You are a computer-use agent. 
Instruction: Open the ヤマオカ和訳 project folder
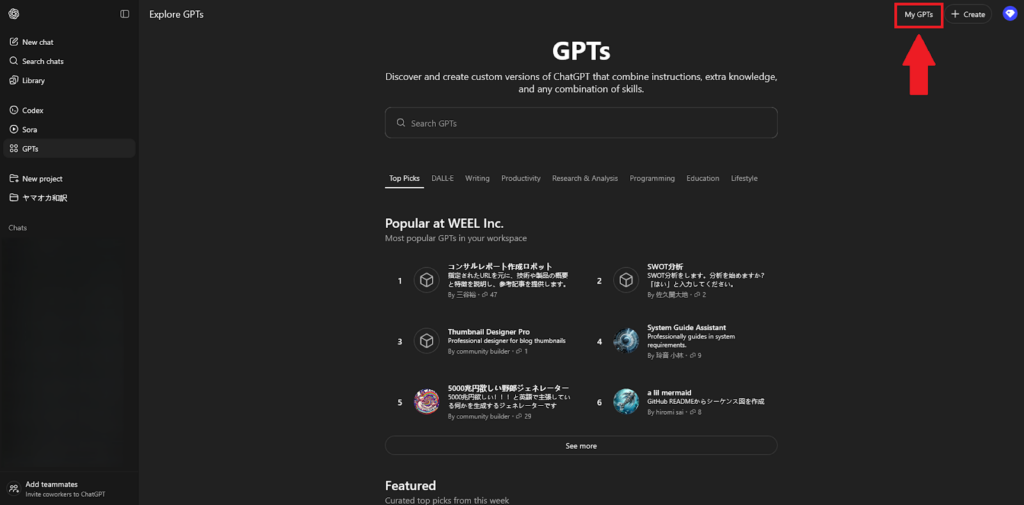tap(69, 197)
